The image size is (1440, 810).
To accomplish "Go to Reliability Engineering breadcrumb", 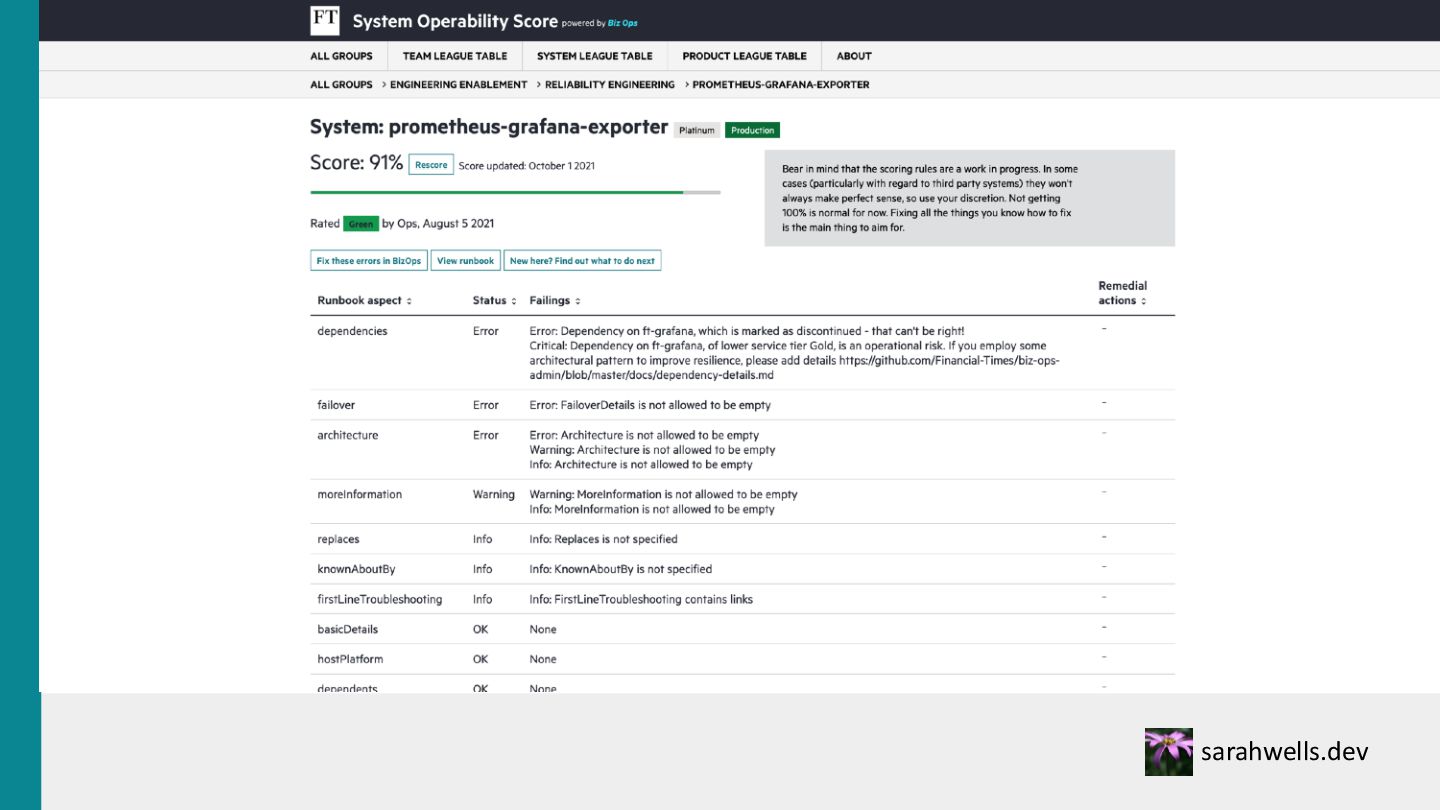I will coord(609,85).
